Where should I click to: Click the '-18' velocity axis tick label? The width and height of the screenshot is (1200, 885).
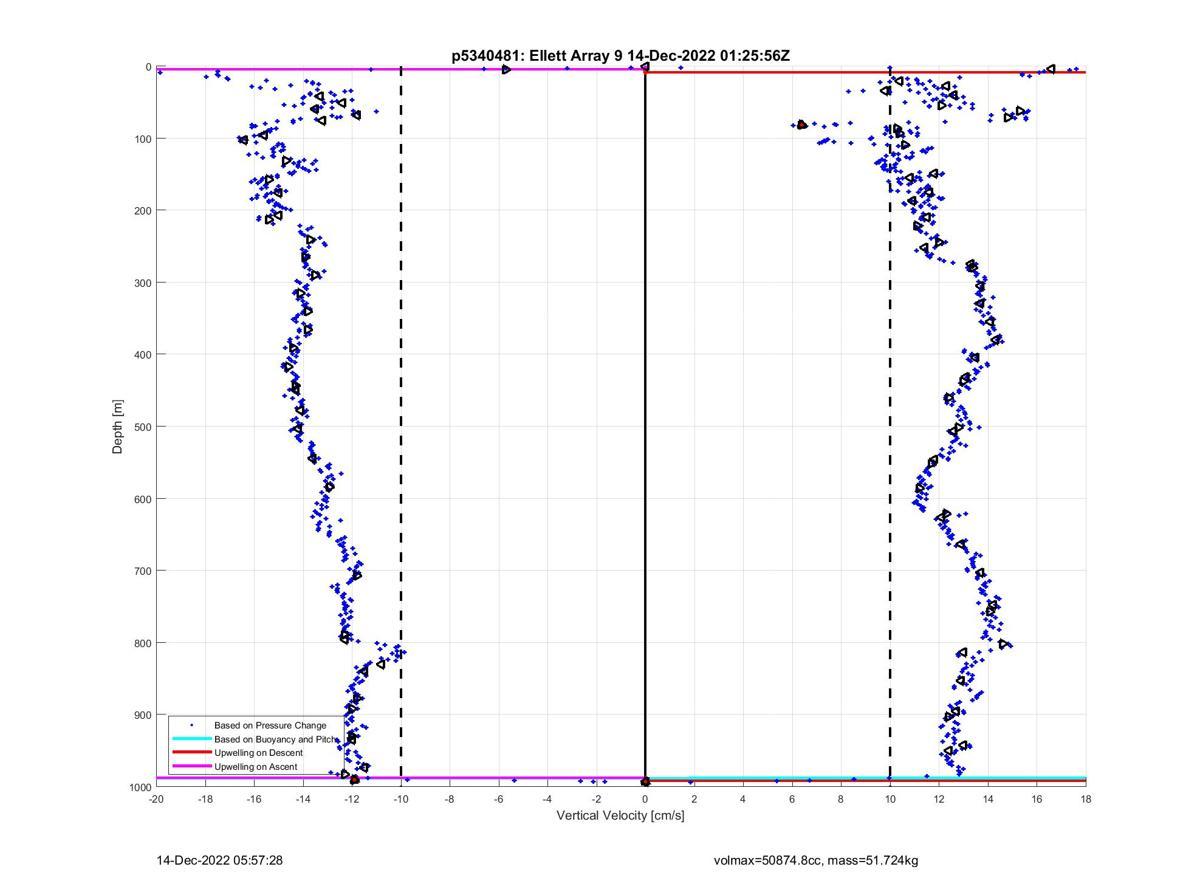tap(205, 799)
